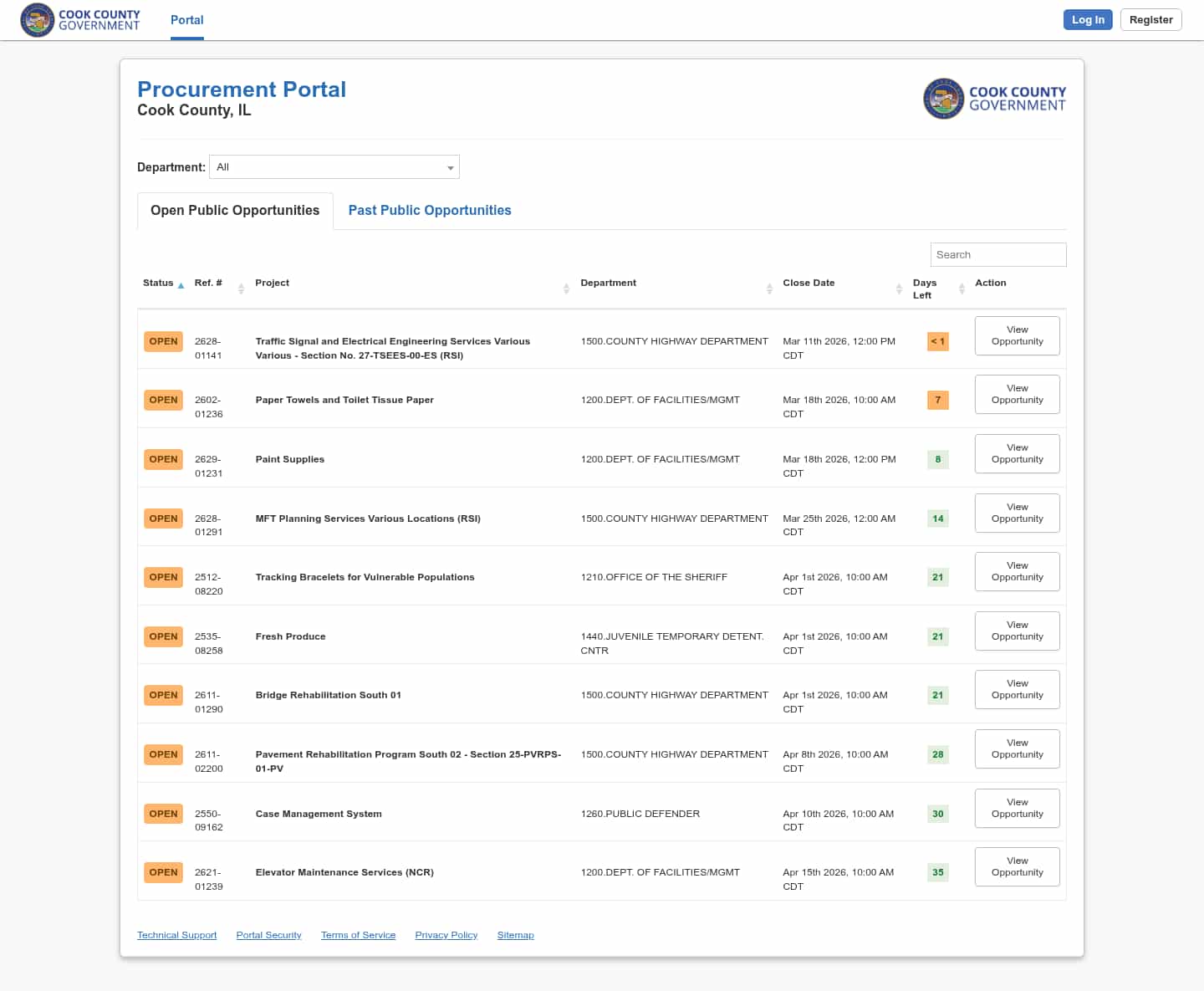Sort the Department column using sort arrows
Viewport: 1204px width, 991px height.
point(769,289)
